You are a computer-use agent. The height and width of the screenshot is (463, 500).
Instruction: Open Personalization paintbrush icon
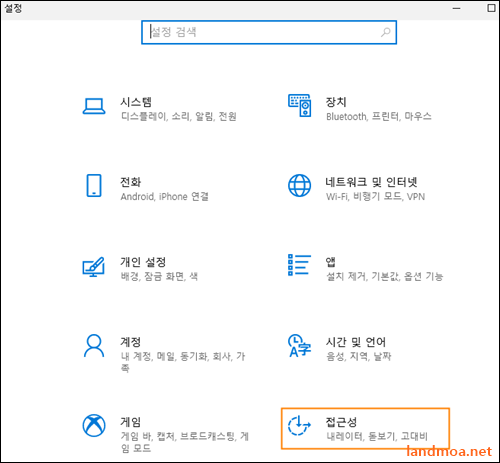94,267
